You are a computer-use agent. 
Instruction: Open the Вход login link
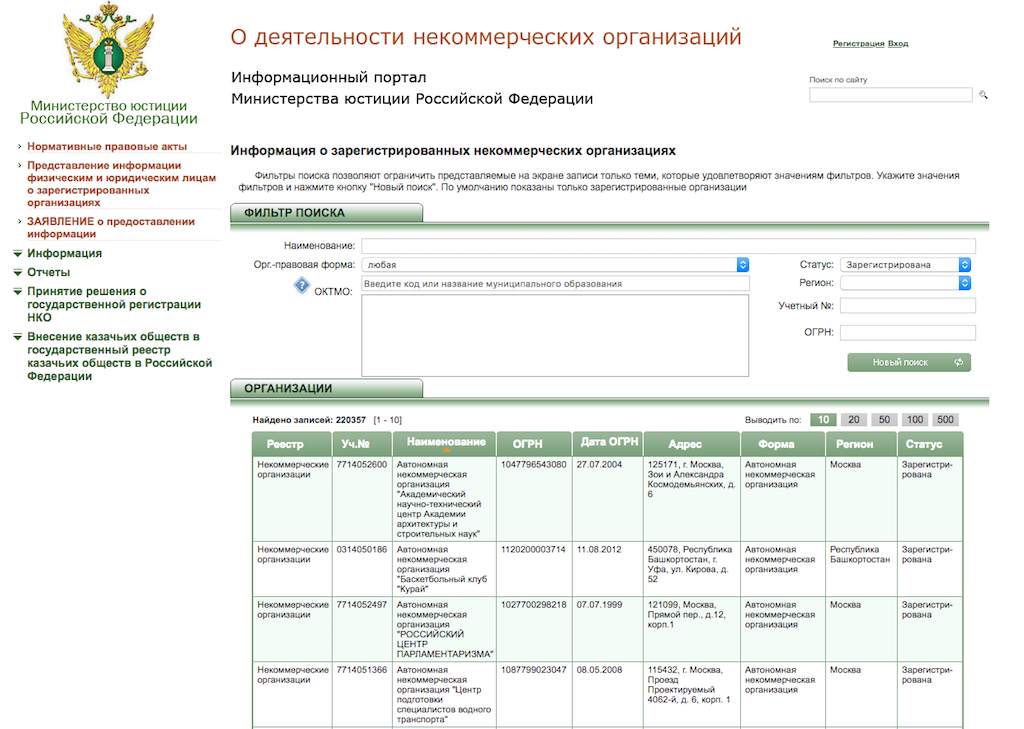click(898, 44)
